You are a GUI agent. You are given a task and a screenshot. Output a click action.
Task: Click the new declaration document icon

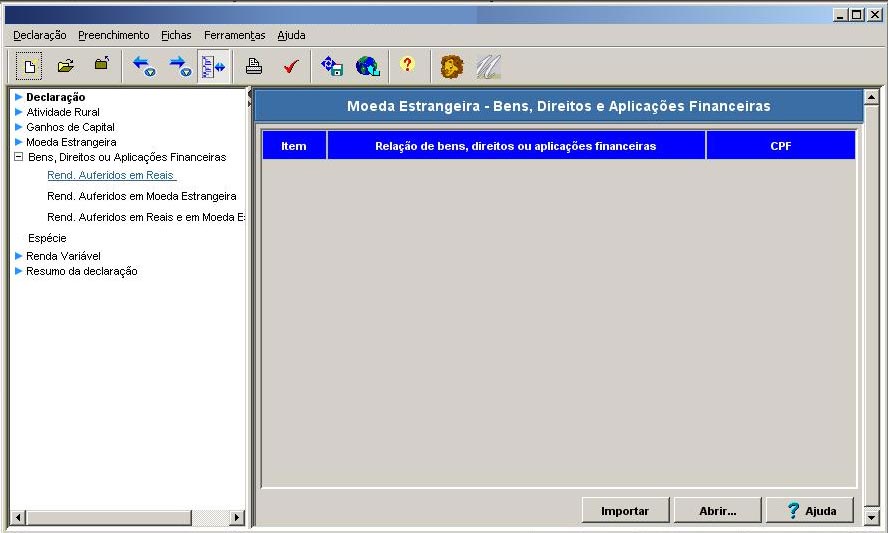(x=30, y=67)
